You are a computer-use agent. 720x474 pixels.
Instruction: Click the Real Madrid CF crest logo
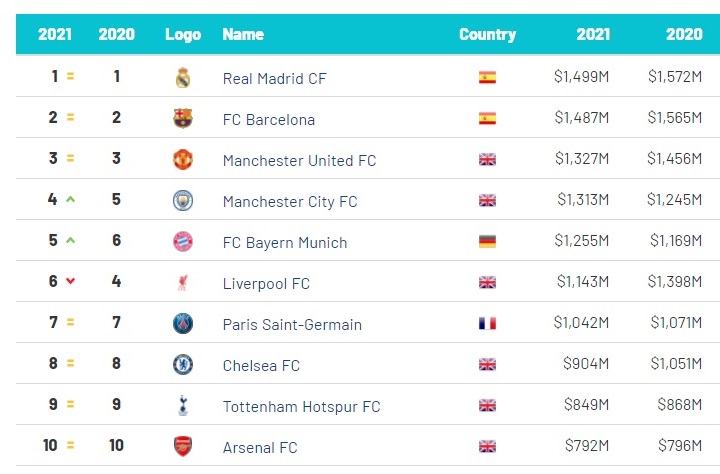coord(183,78)
